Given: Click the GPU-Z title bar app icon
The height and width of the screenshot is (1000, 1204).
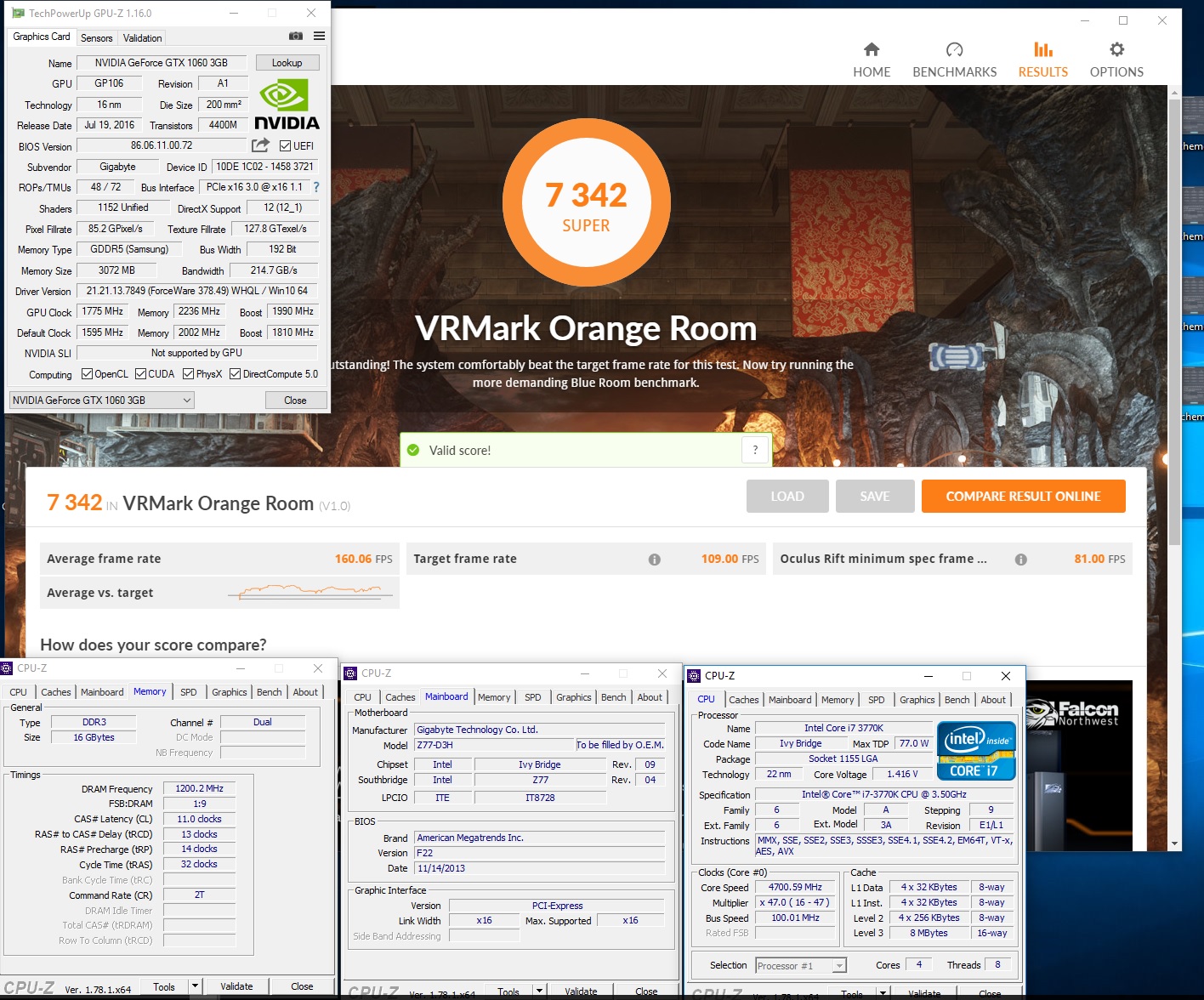Looking at the screenshot, I should 18,14.
